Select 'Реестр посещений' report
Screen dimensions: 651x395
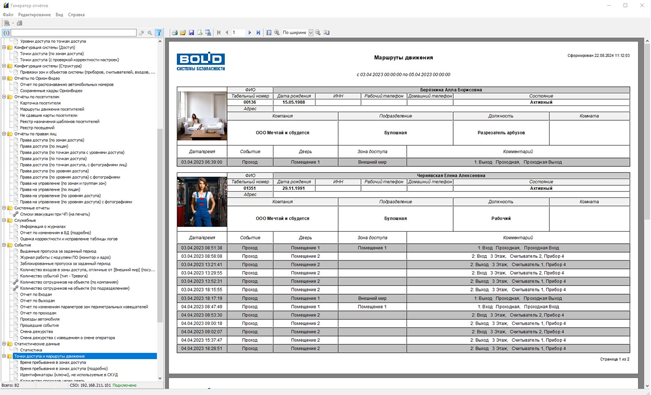point(37,128)
